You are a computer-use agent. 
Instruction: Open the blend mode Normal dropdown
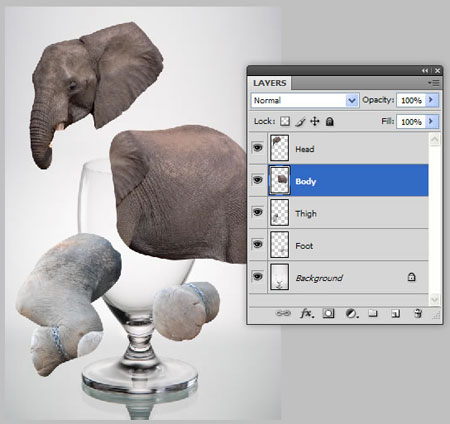(x=305, y=100)
